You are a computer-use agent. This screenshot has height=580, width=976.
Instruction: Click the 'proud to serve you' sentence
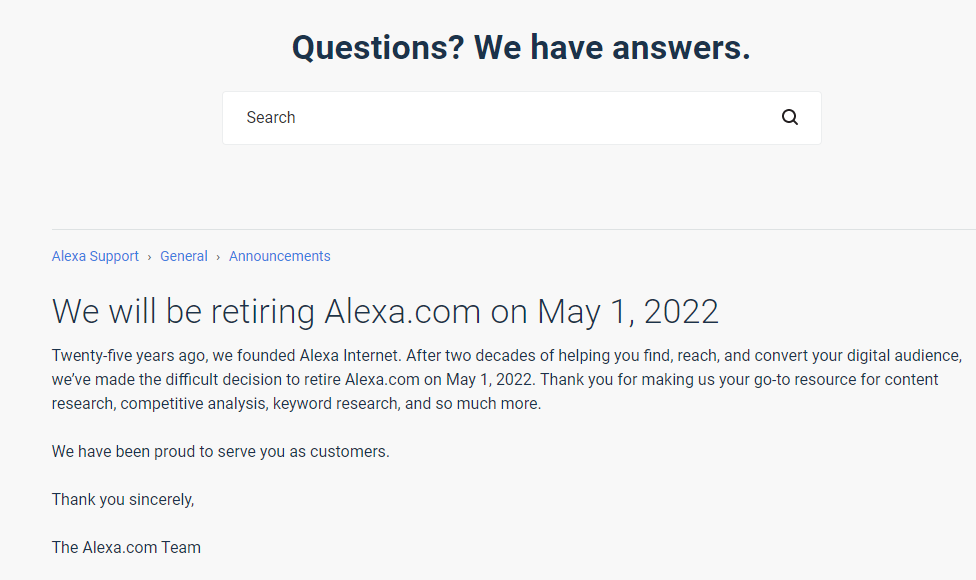point(220,452)
